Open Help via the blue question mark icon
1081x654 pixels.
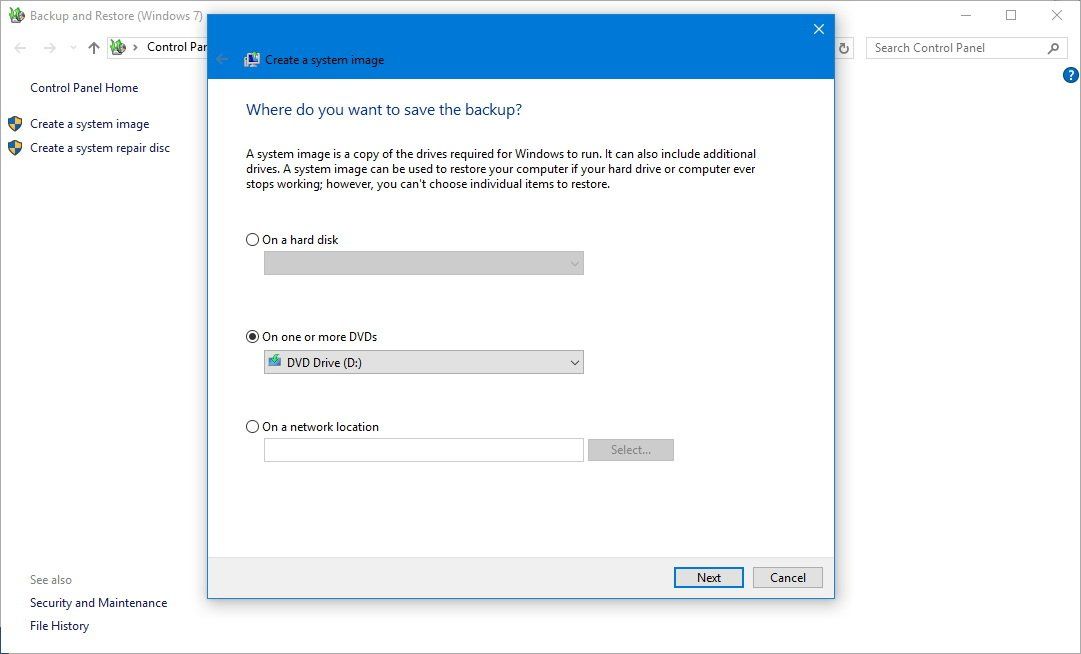tap(1071, 74)
